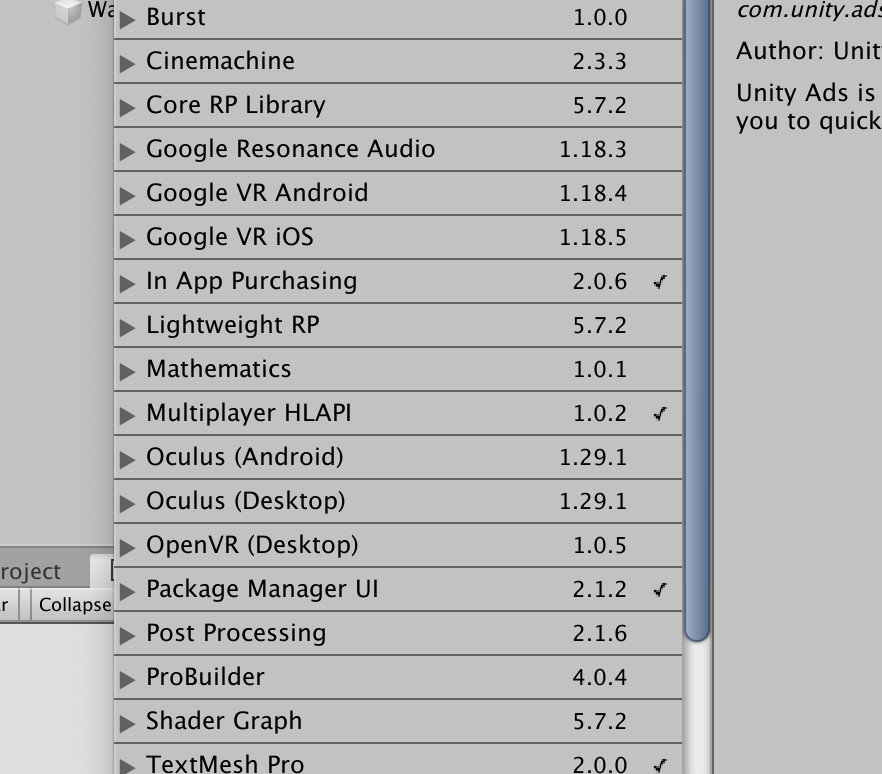Select the Shader Graph name
The width and height of the screenshot is (882, 774).
[x=224, y=721]
